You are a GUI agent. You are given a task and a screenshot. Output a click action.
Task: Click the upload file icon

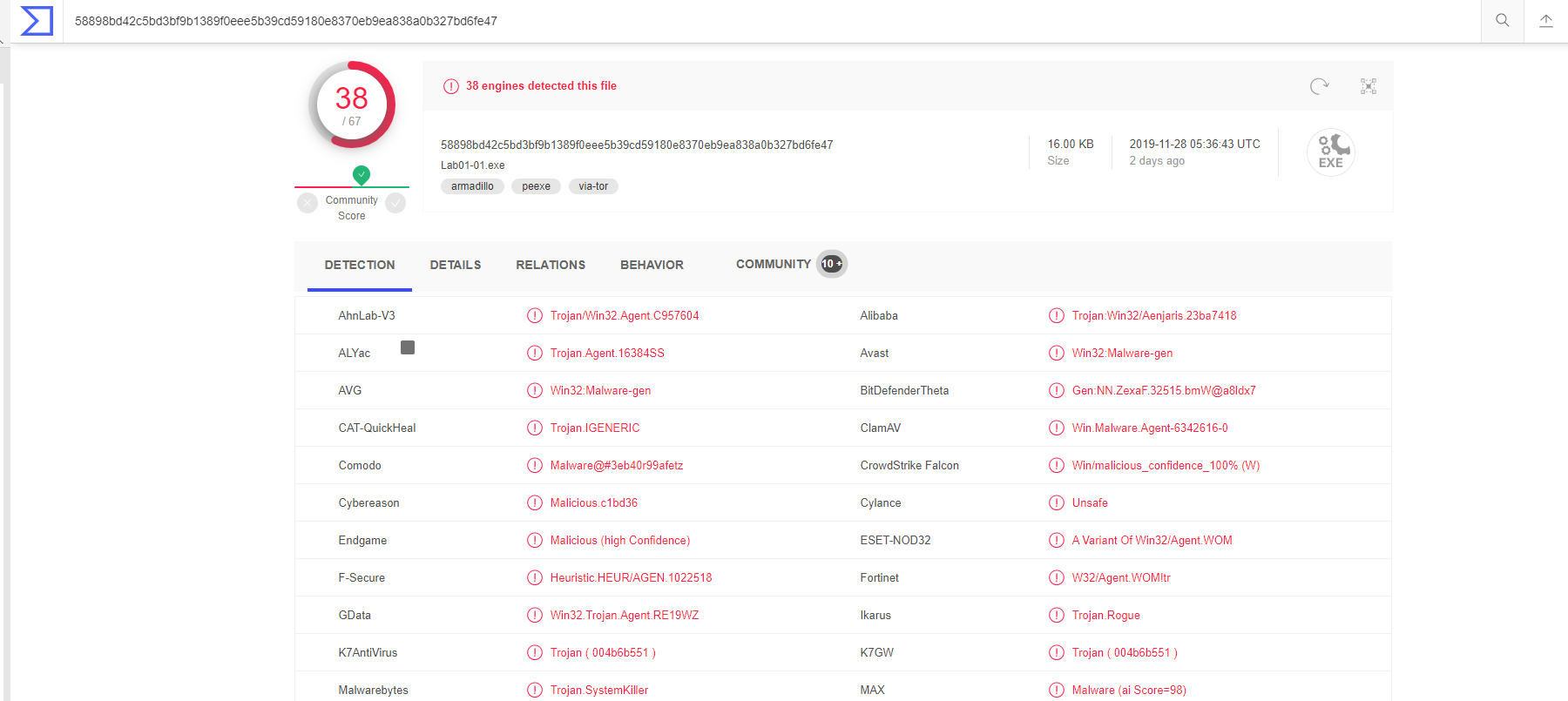(x=1546, y=21)
